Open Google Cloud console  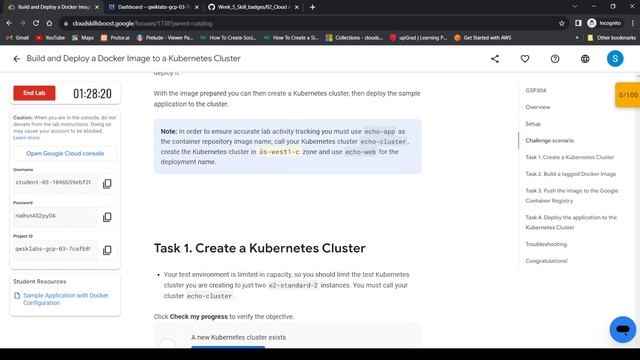(x=65, y=153)
